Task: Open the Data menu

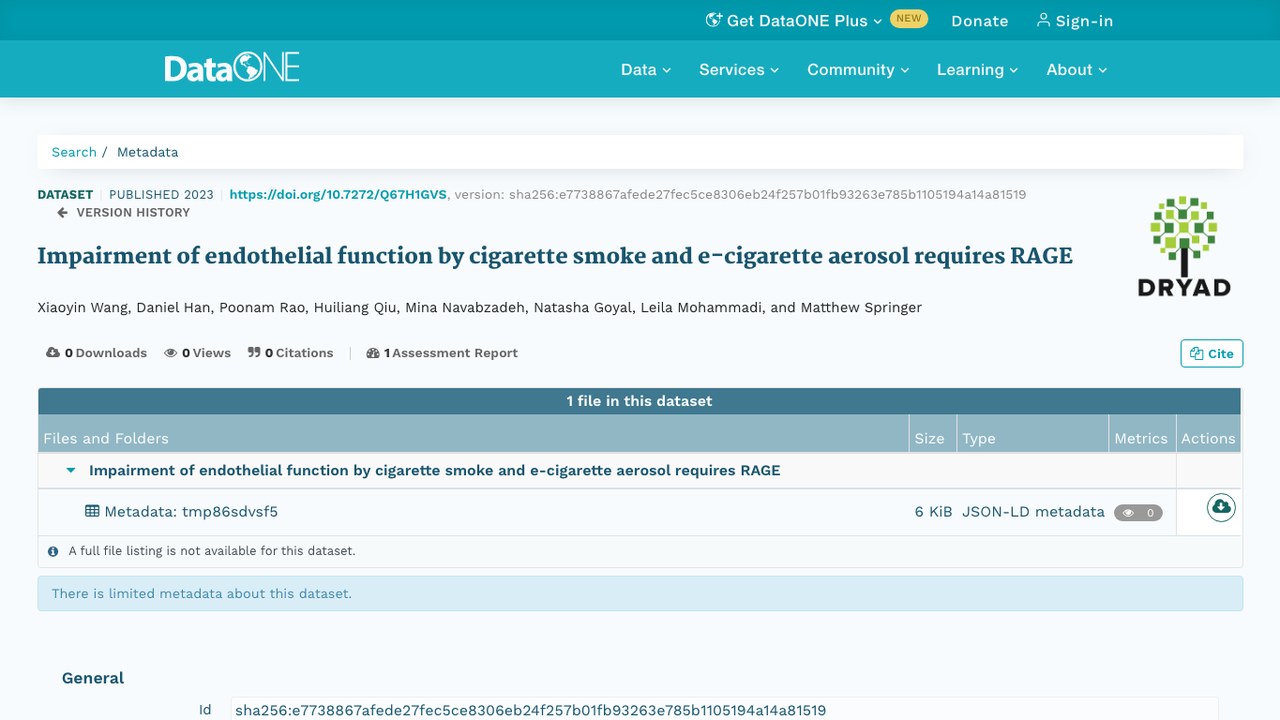Action: point(646,69)
